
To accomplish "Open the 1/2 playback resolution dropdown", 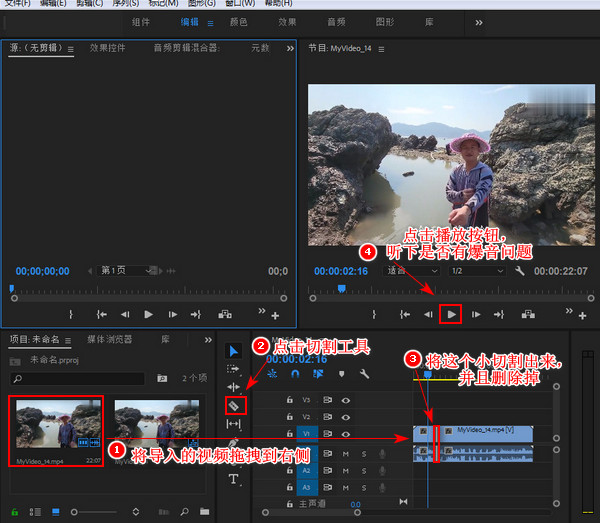I will (477, 271).
